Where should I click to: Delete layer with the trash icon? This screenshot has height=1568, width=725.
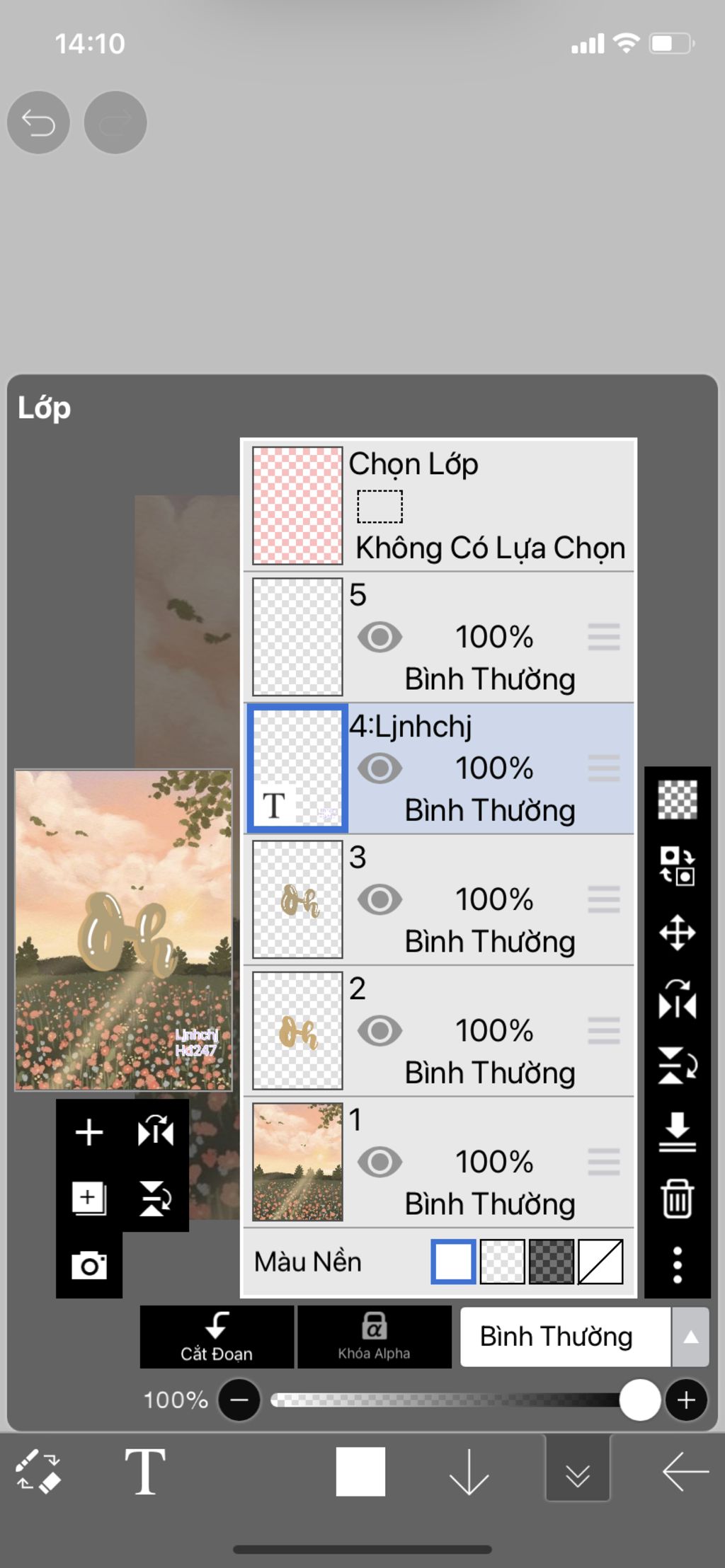point(677,1198)
